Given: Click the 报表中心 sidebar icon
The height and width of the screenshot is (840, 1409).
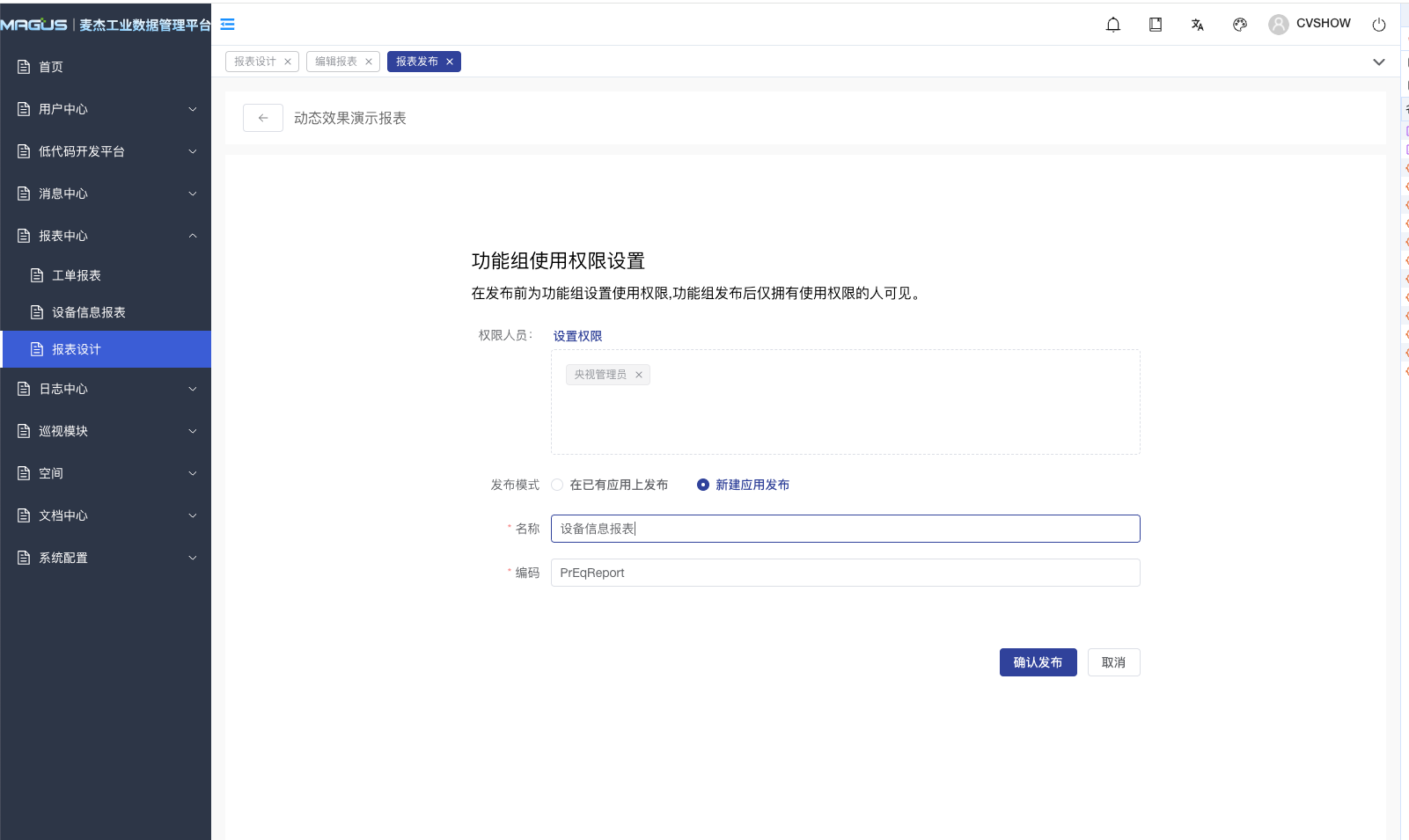Looking at the screenshot, I should 24,236.
